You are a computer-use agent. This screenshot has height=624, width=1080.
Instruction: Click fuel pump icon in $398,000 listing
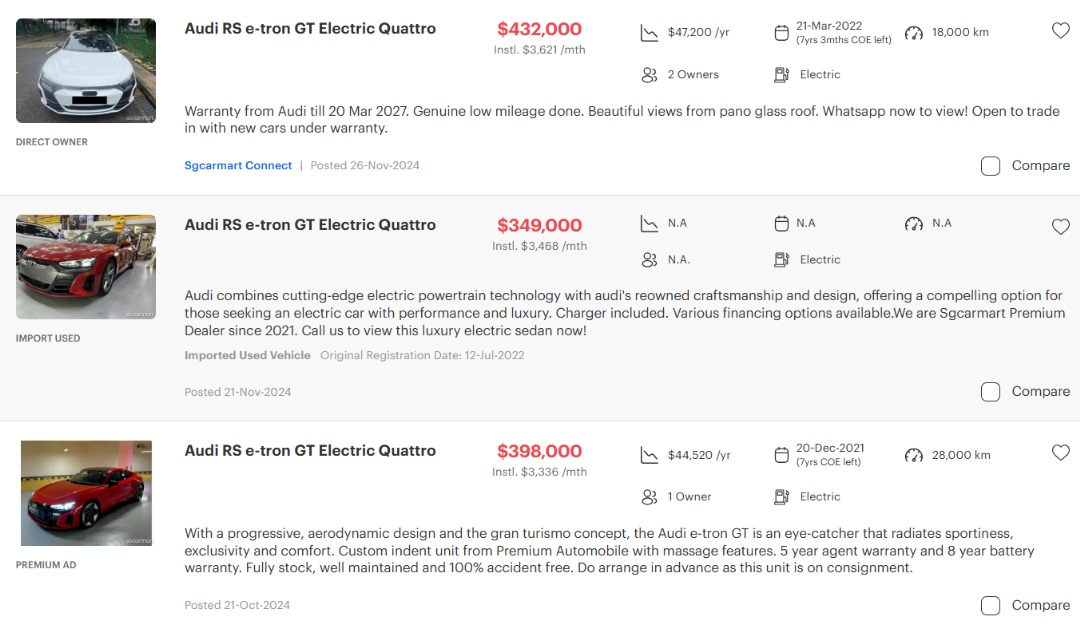click(782, 497)
